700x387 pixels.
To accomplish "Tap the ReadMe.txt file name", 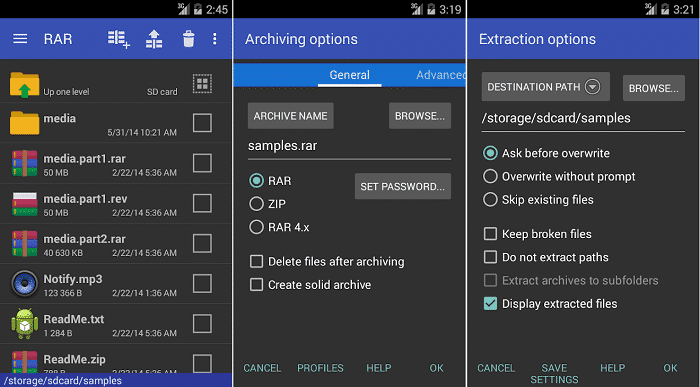I will [x=74, y=319].
